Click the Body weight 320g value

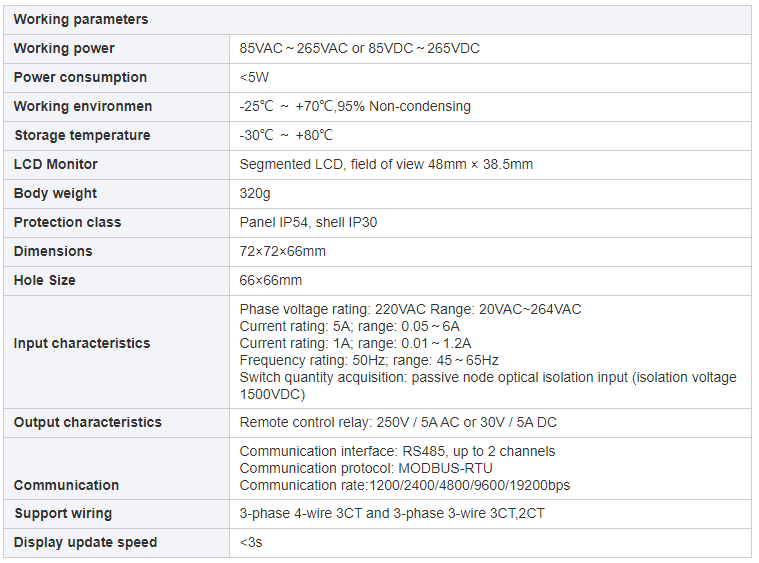point(255,193)
